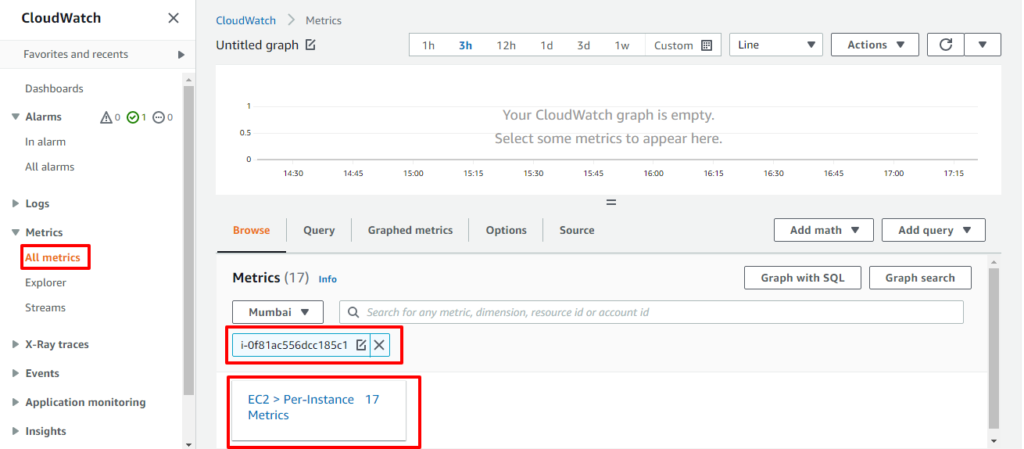
Task: Close the CloudWatch navigation panel
Action: click(x=173, y=18)
